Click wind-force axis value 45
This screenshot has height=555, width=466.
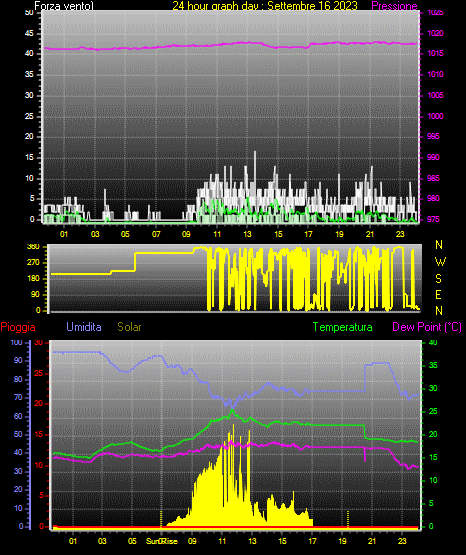click(x=29, y=33)
